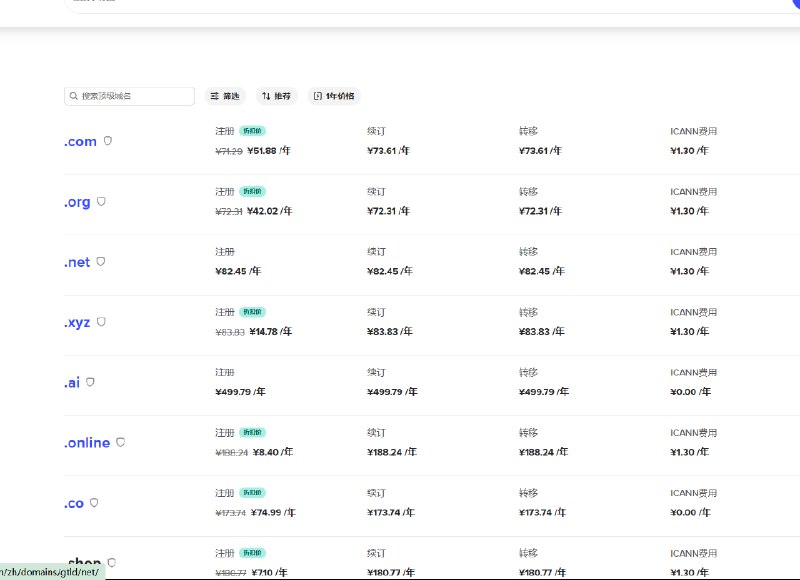The height and width of the screenshot is (580, 800).
Task: Open the .ai domain link
Action: point(72,383)
